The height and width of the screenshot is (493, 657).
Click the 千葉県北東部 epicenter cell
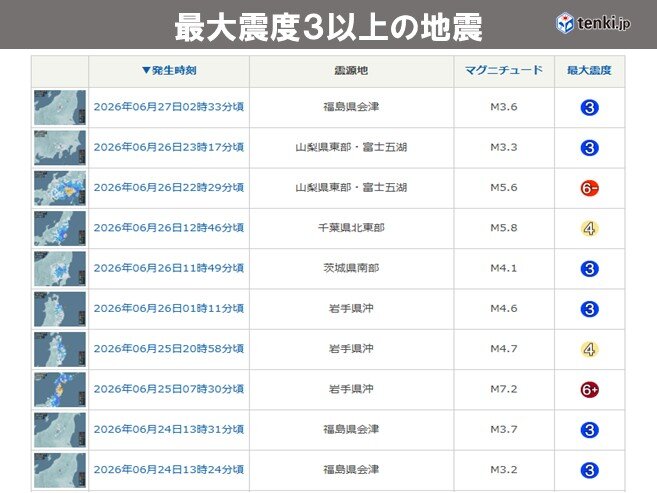click(351, 228)
